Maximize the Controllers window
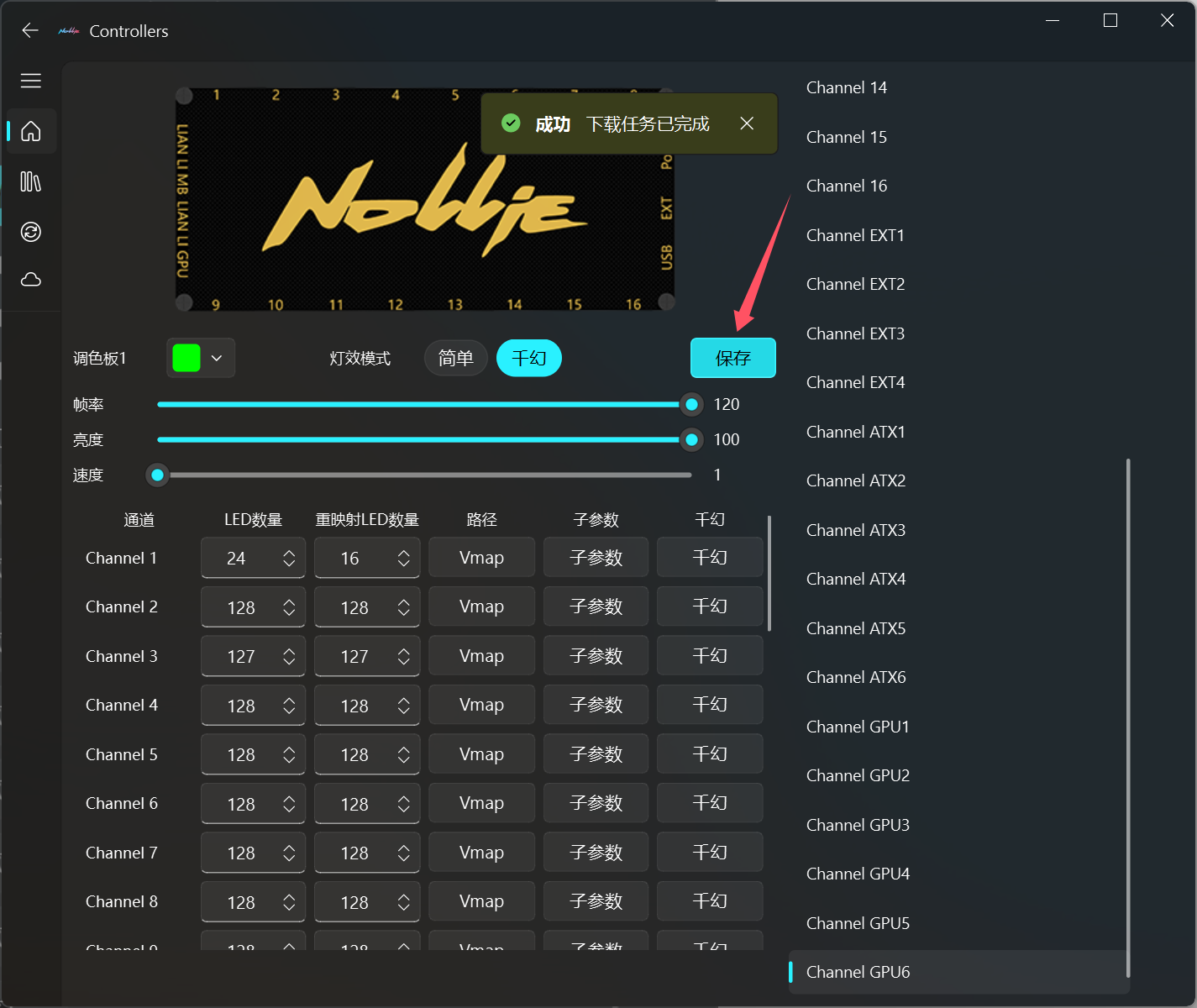This screenshot has height=1008, width=1197. [x=1110, y=20]
